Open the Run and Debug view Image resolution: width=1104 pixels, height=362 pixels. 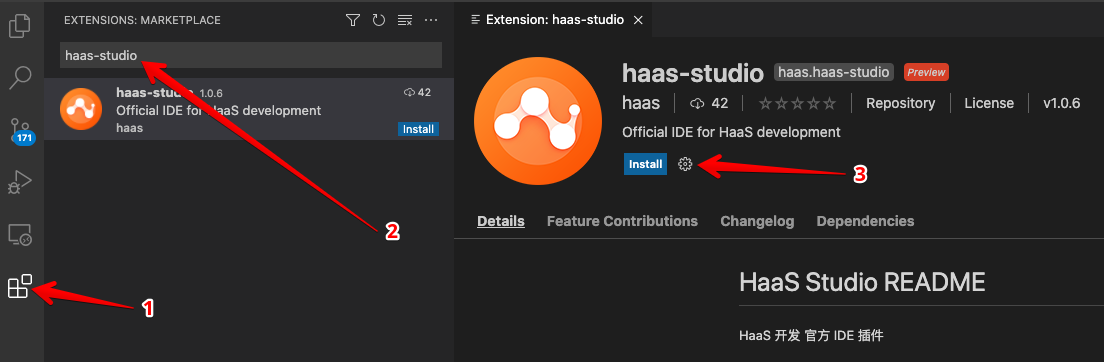[x=20, y=182]
